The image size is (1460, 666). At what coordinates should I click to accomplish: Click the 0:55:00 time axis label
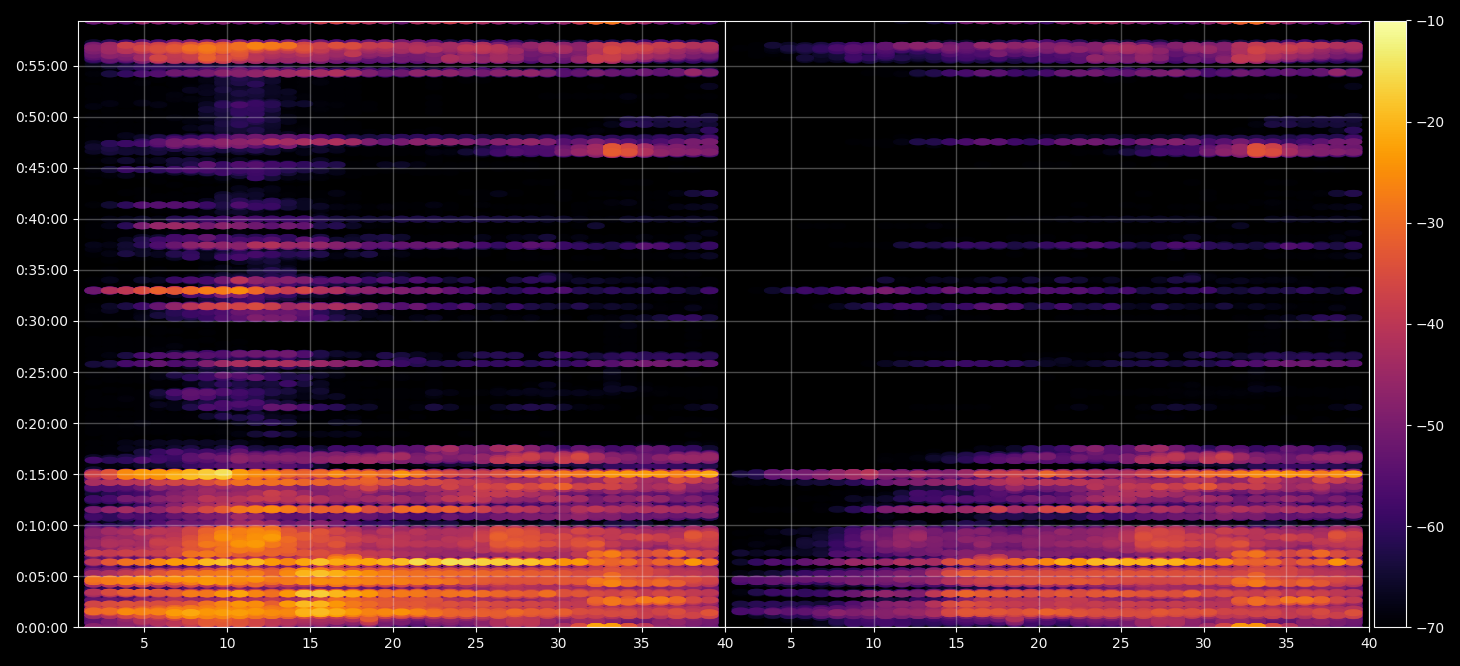point(42,66)
